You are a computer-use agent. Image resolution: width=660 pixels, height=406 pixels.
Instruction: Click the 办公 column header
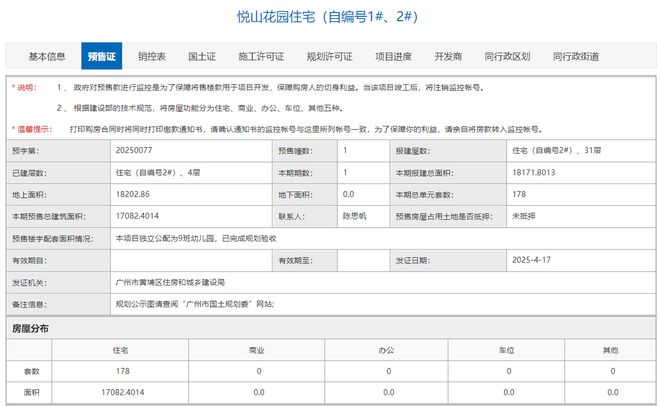click(x=386, y=350)
